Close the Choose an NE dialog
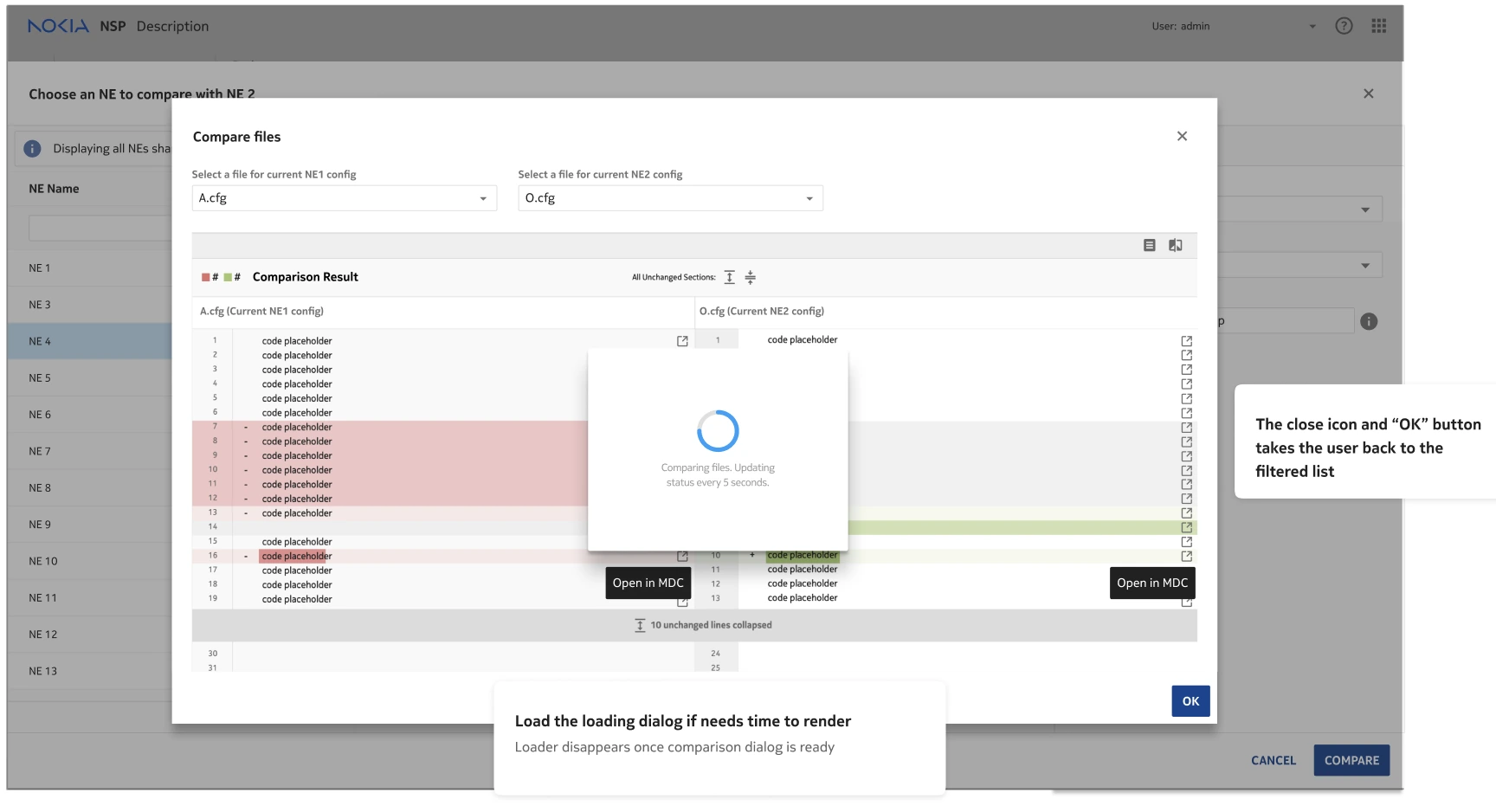The width and height of the screenshot is (1496, 812). [1368, 93]
